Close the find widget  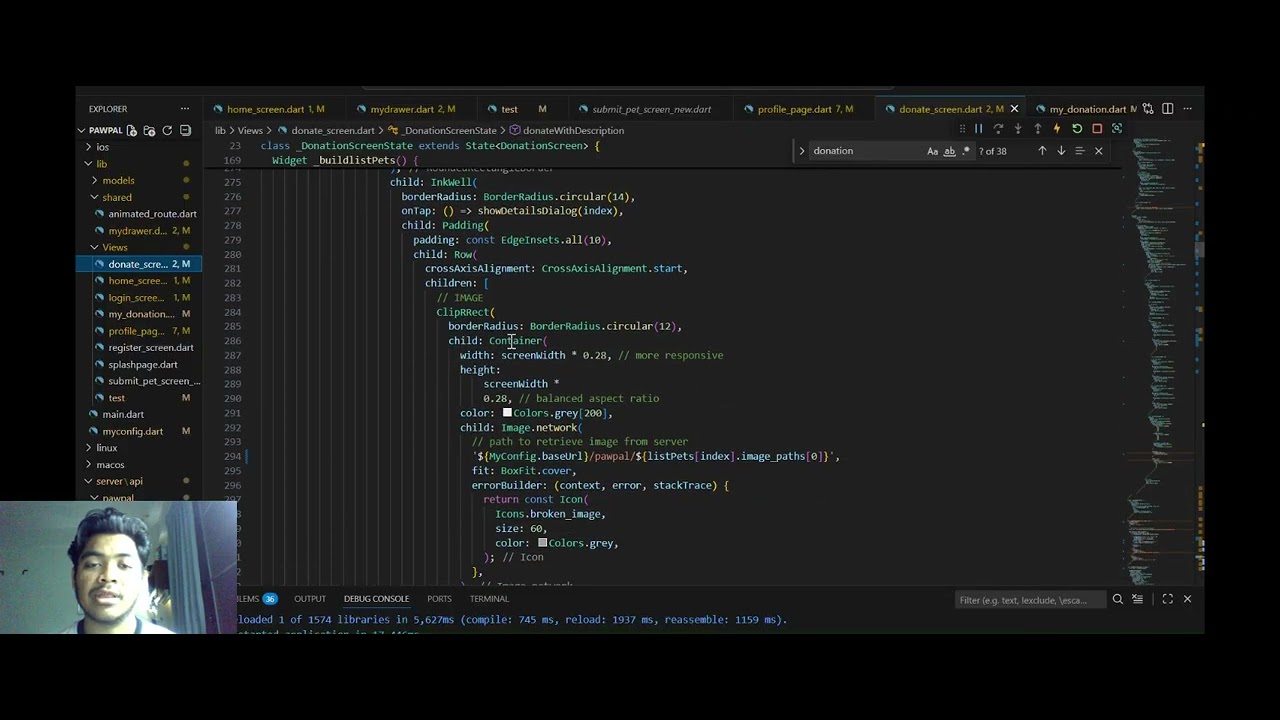[x=1099, y=151]
